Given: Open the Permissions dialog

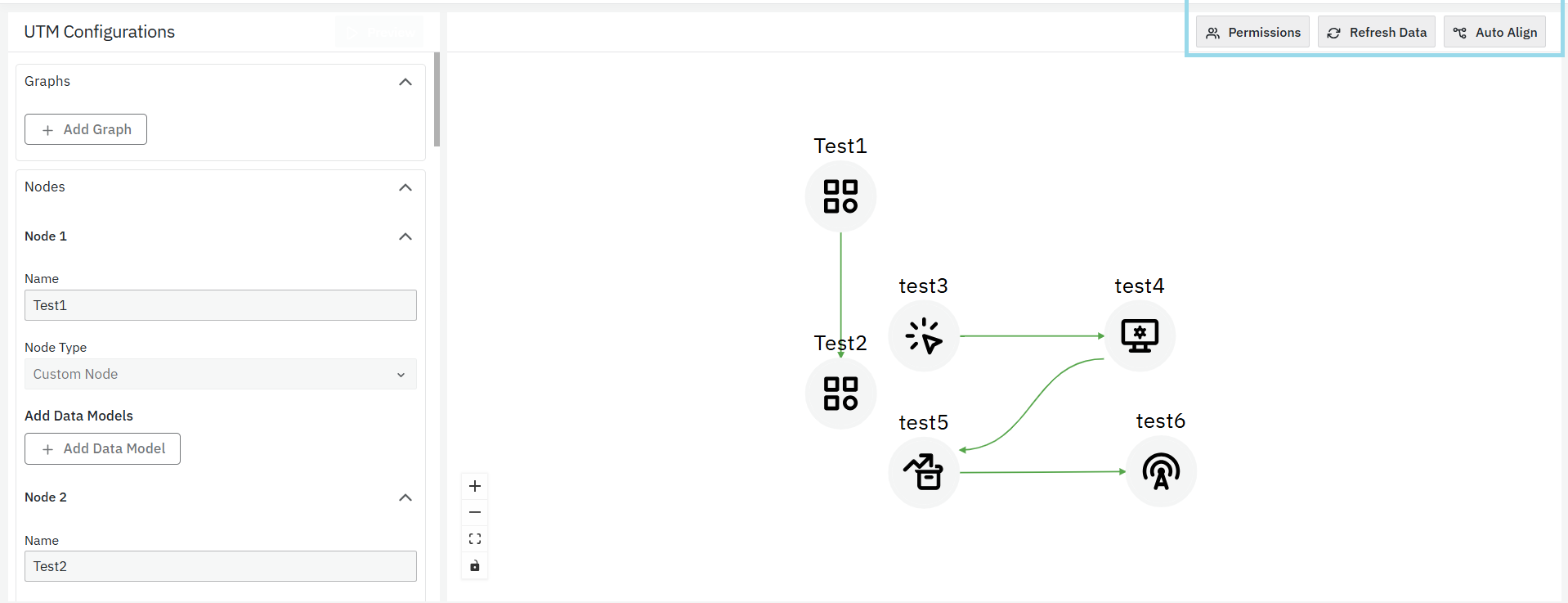Looking at the screenshot, I should [x=1252, y=33].
